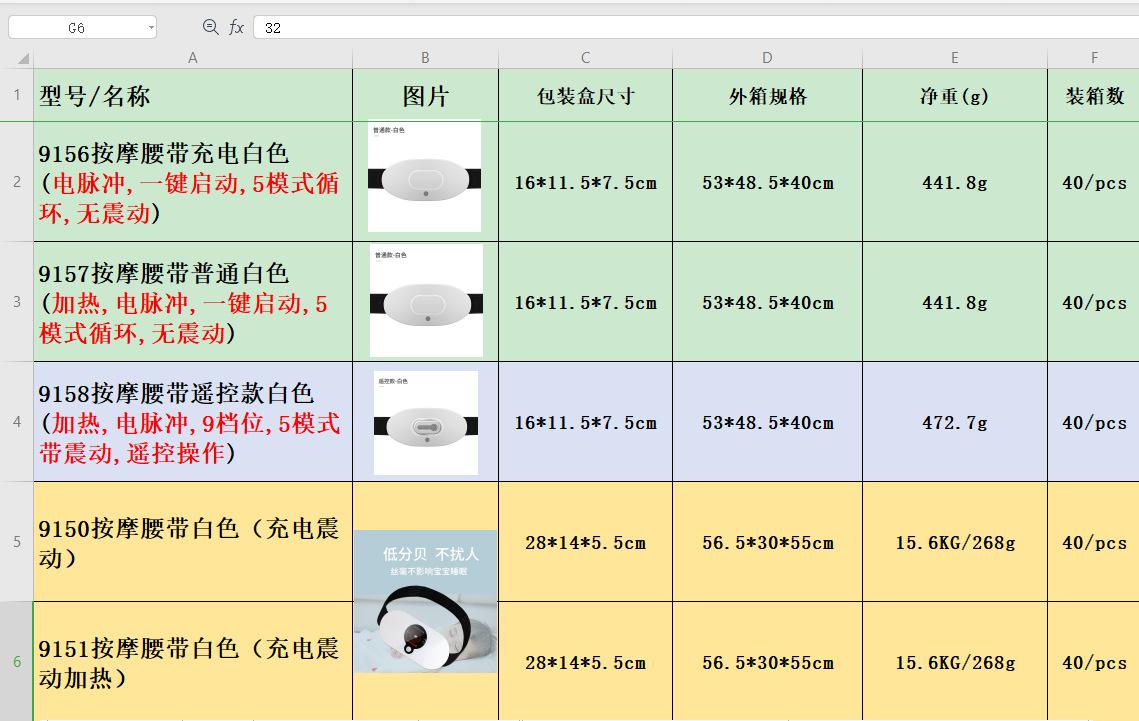Select 40/pcs in the 9158 row

(1093, 421)
